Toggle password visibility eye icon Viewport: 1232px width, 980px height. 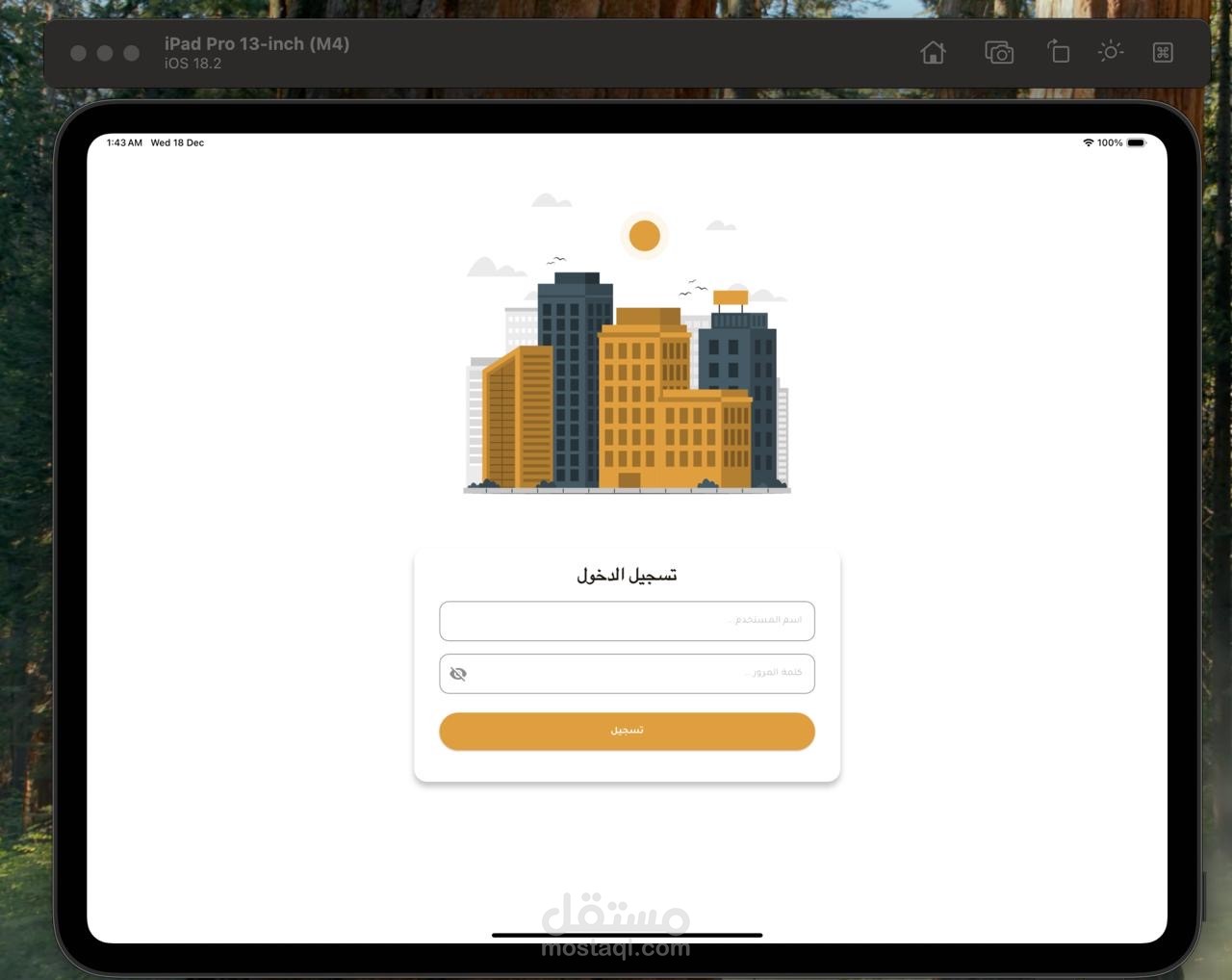458,674
